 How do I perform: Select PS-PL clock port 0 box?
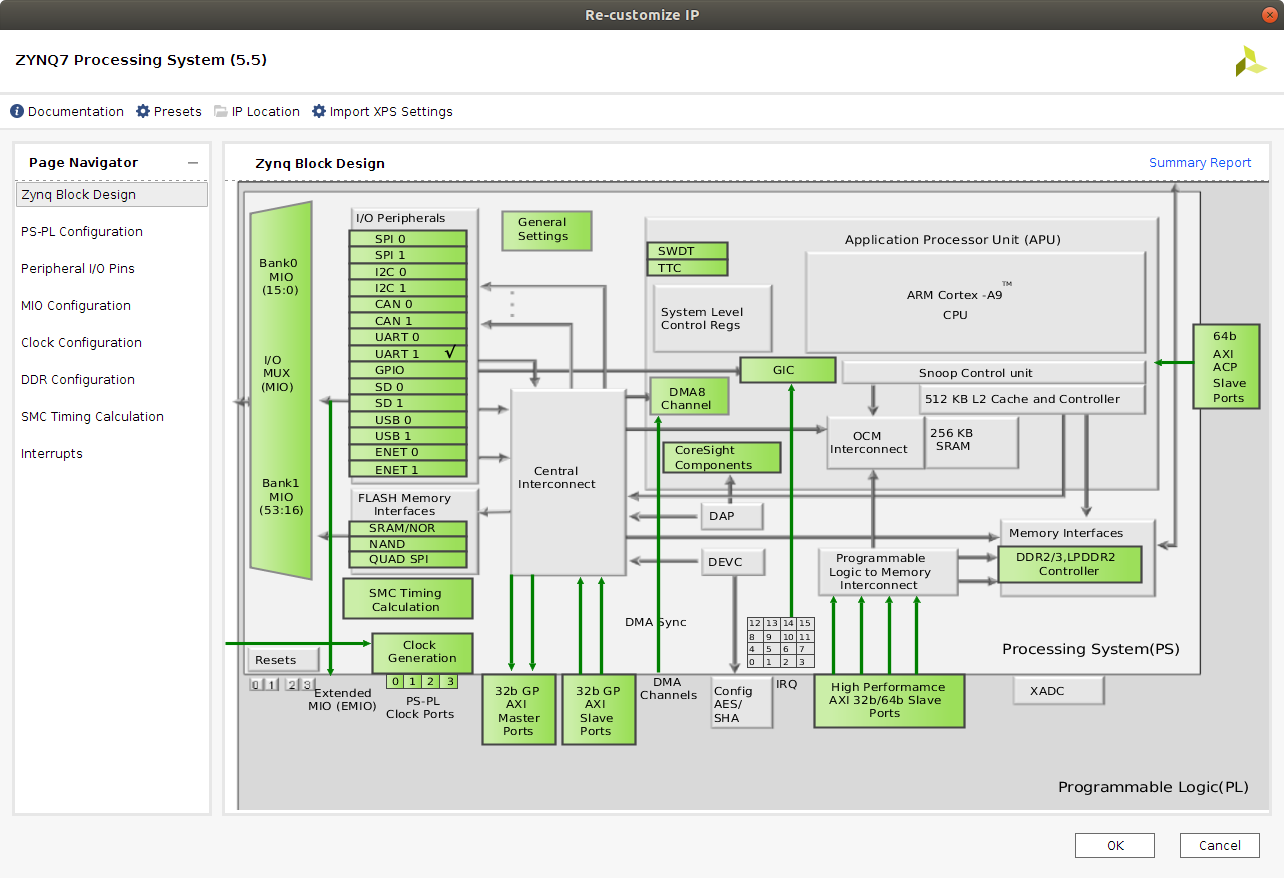[396, 682]
